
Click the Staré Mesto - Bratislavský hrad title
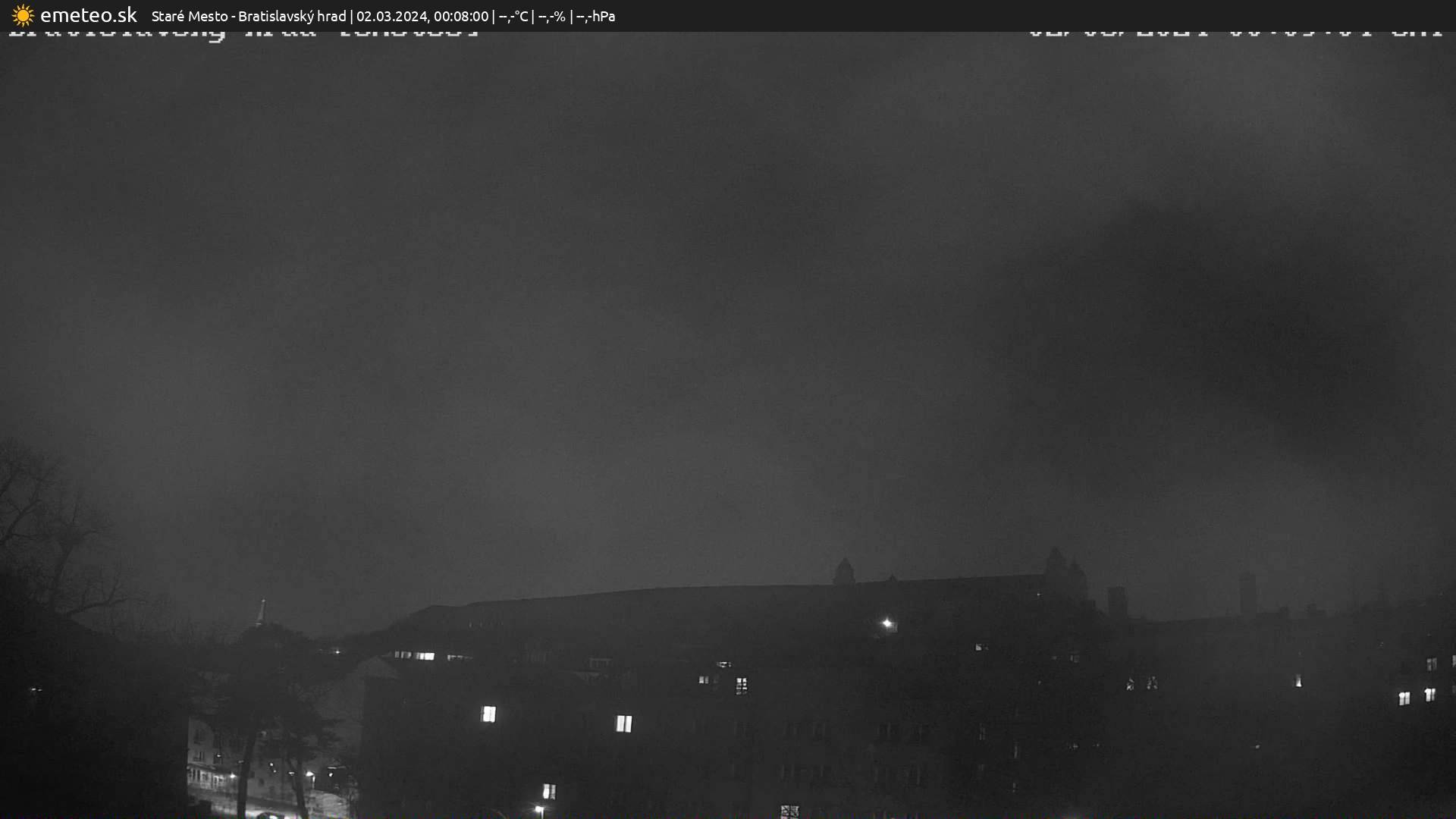(x=249, y=16)
